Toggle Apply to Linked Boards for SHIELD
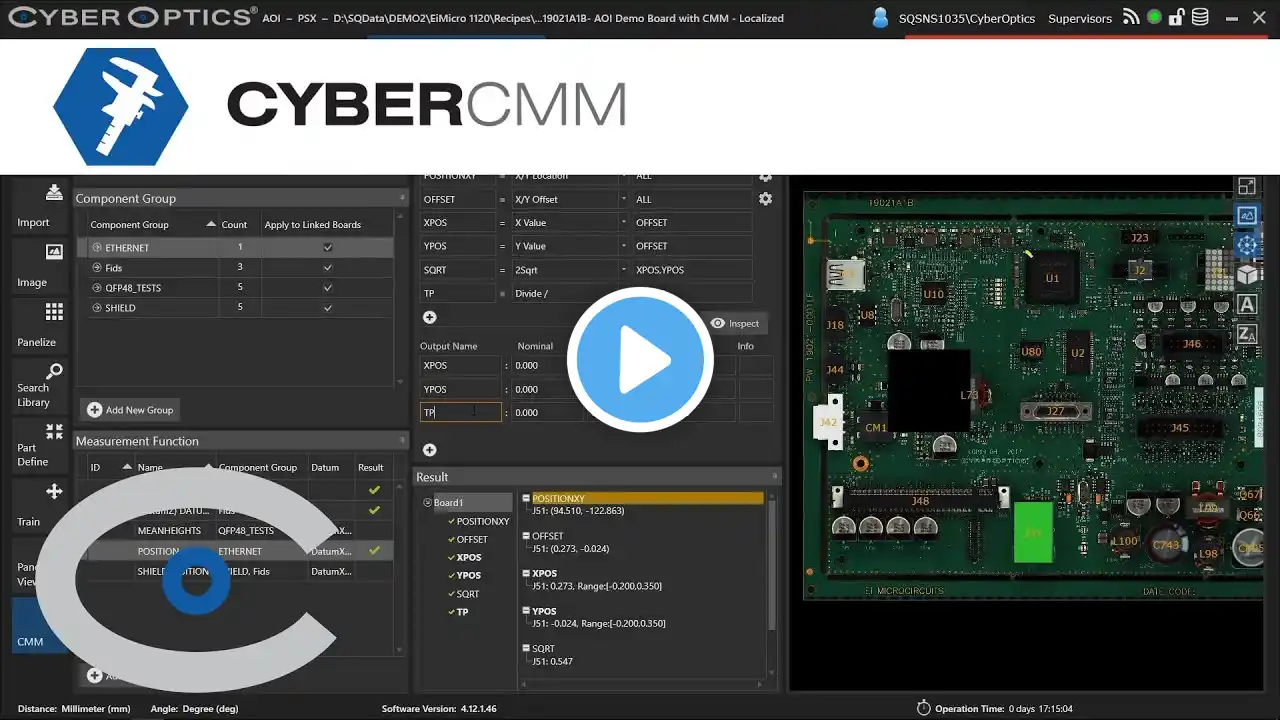Screen dimensions: 1280x720 (327, 307)
